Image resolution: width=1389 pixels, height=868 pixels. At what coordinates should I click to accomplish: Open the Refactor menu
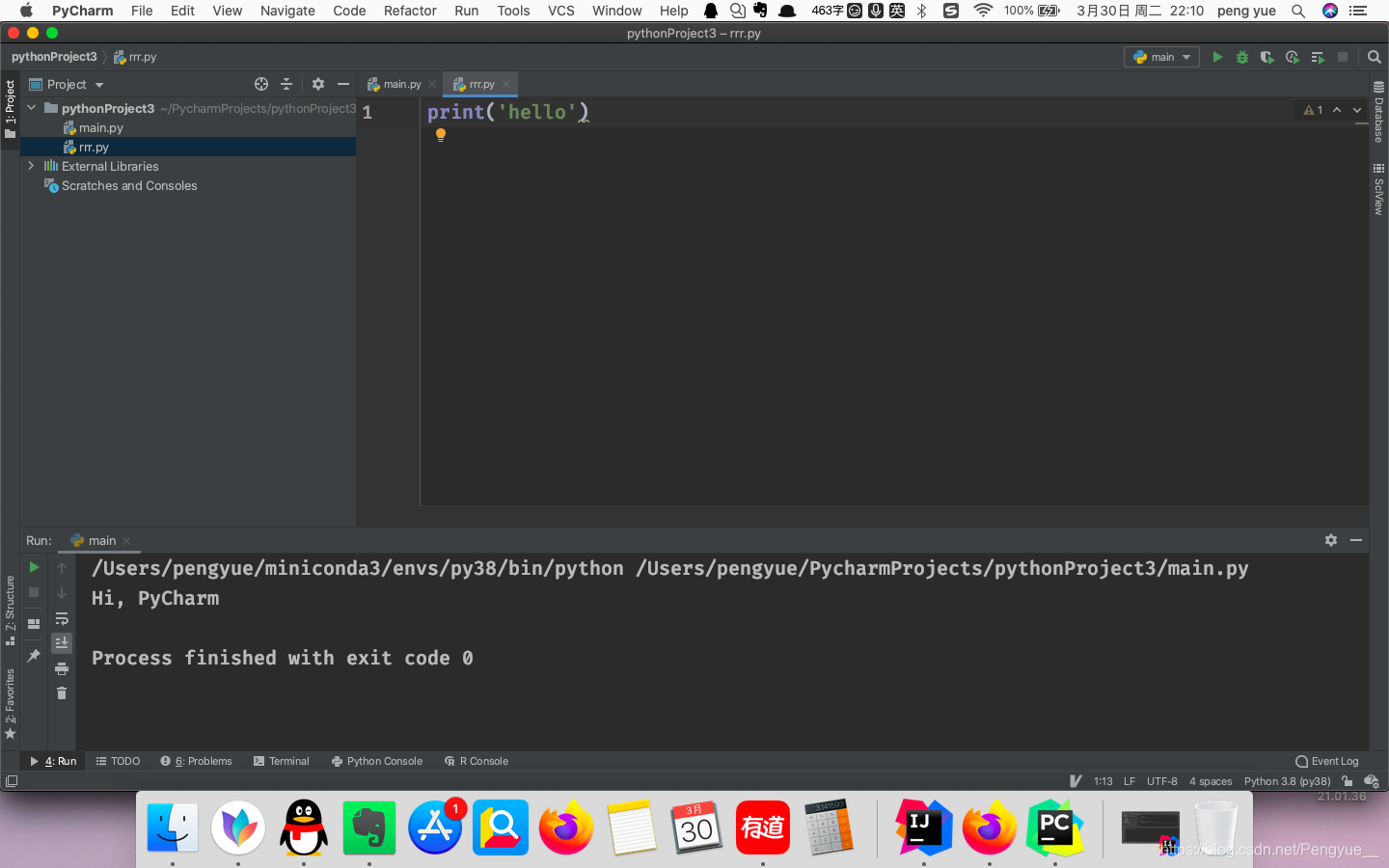pos(410,11)
